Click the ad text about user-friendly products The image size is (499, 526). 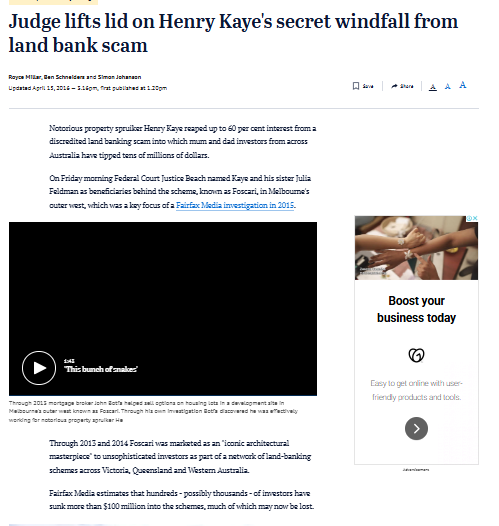(416, 390)
